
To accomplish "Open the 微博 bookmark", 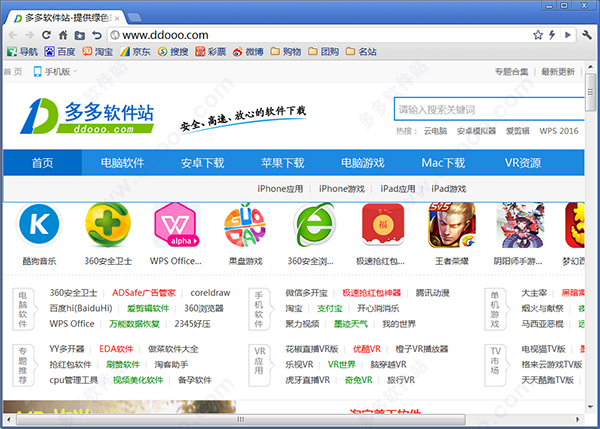I will point(248,51).
